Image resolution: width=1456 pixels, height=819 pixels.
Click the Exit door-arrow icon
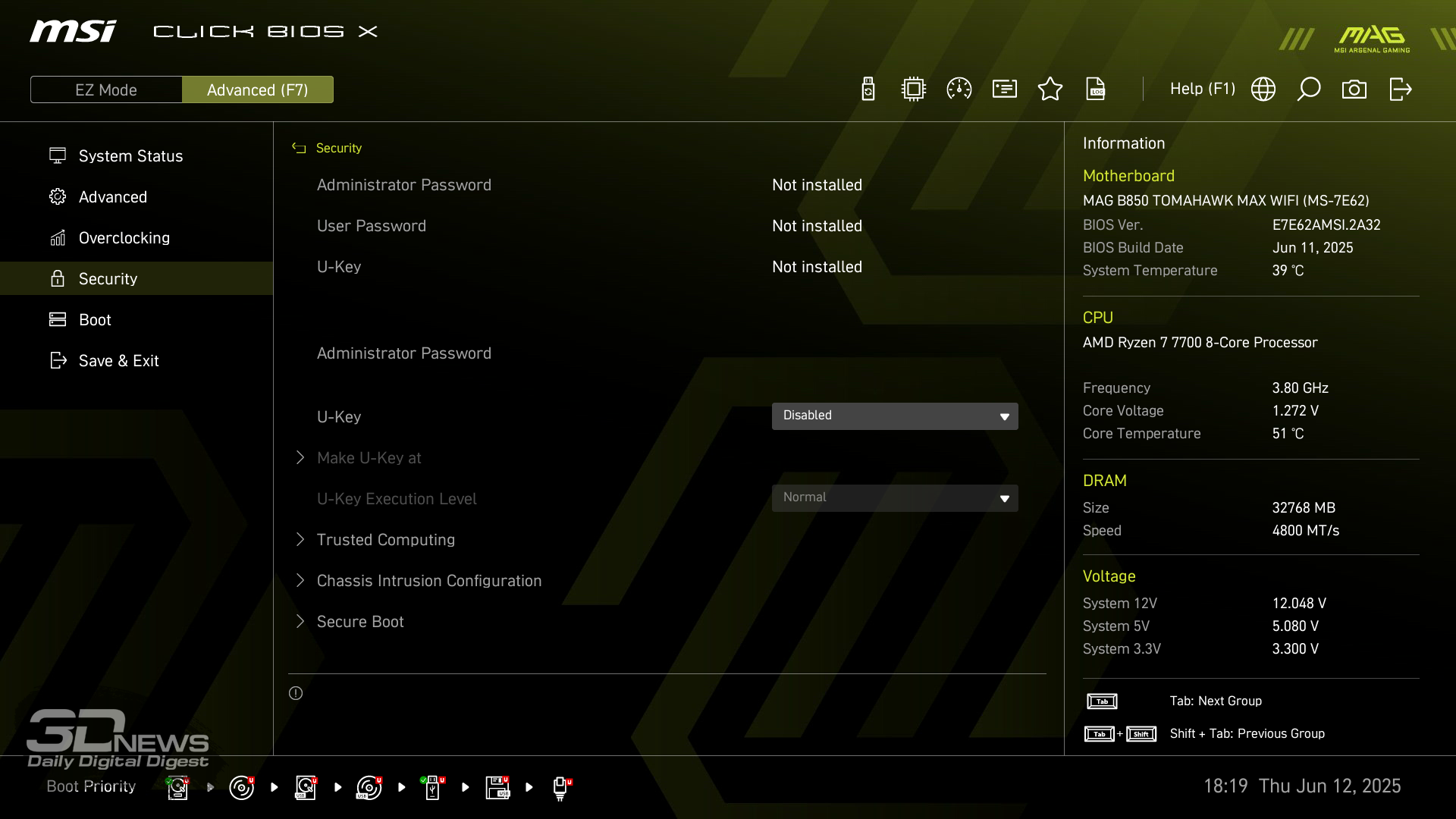pos(1400,89)
